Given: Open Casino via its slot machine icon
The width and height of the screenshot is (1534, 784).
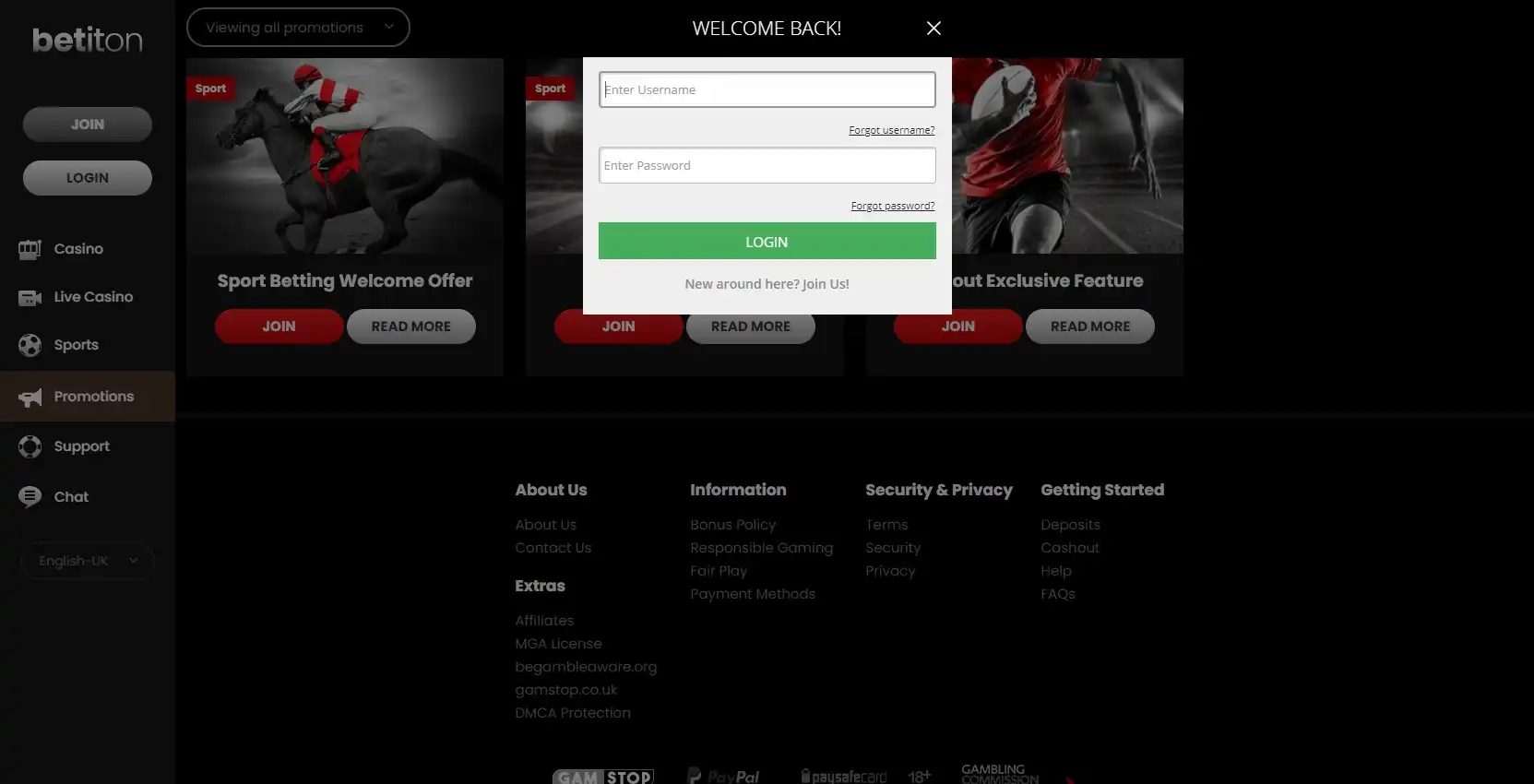Looking at the screenshot, I should click(30, 249).
